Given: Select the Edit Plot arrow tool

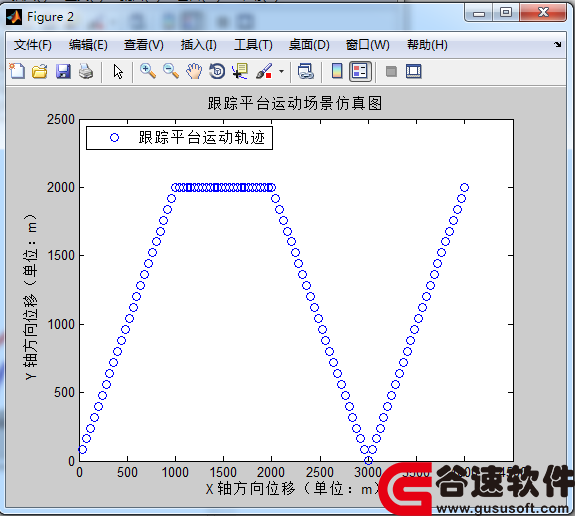Looking at the screenshot, I should point(118,71).
